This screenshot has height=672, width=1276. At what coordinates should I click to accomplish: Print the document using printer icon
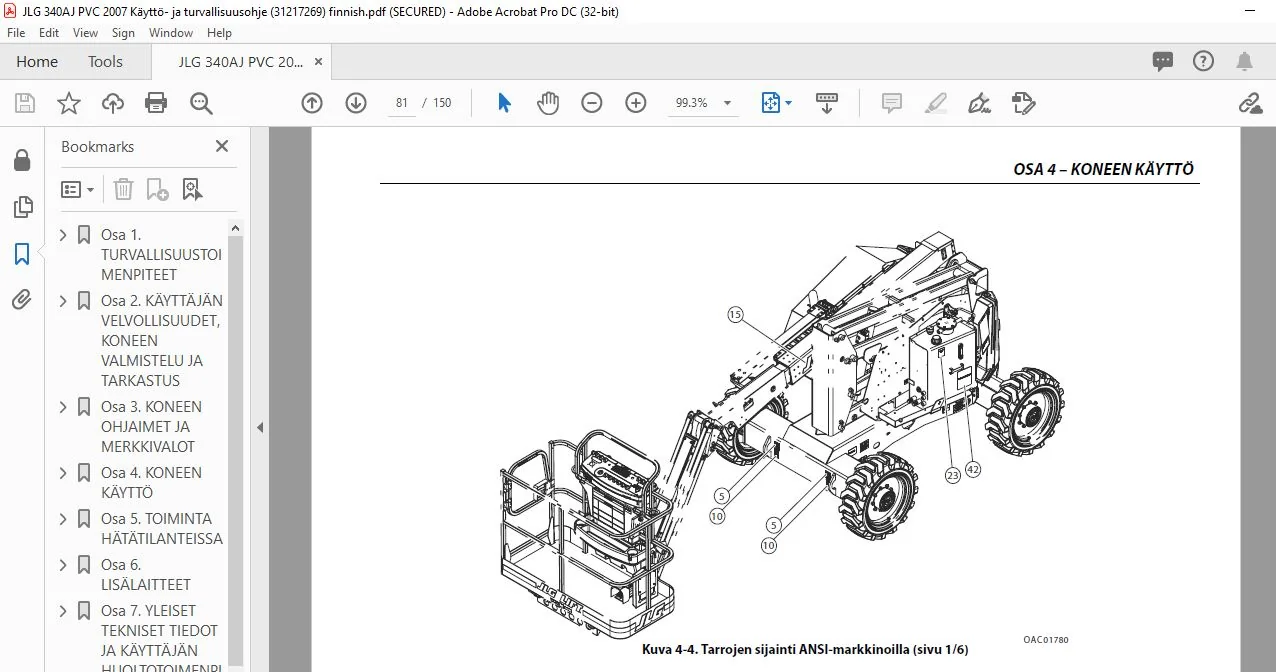(x=156, y=103)
